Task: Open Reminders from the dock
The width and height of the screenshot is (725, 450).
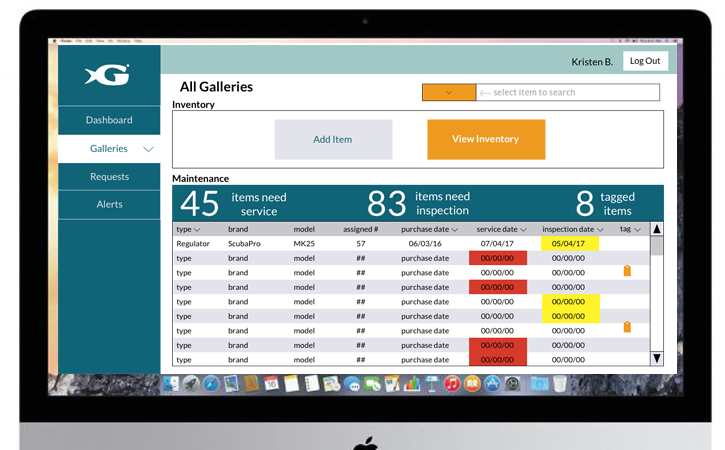Action: pos(312,383)
